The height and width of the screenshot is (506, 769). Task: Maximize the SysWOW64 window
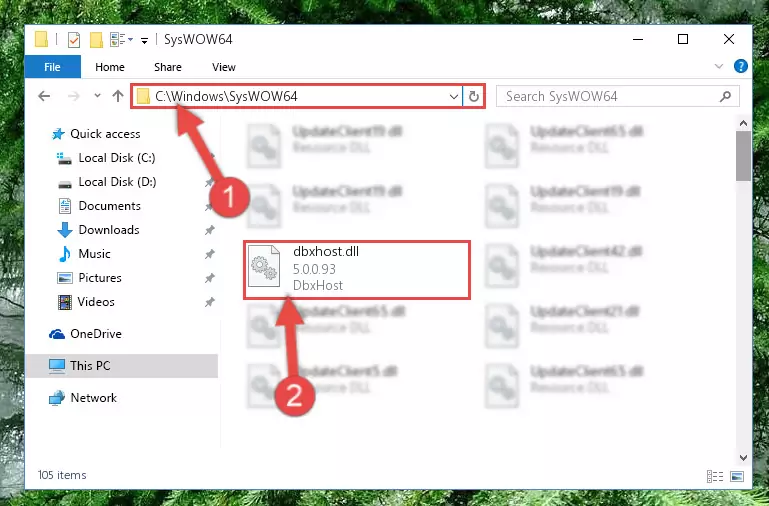683,39
